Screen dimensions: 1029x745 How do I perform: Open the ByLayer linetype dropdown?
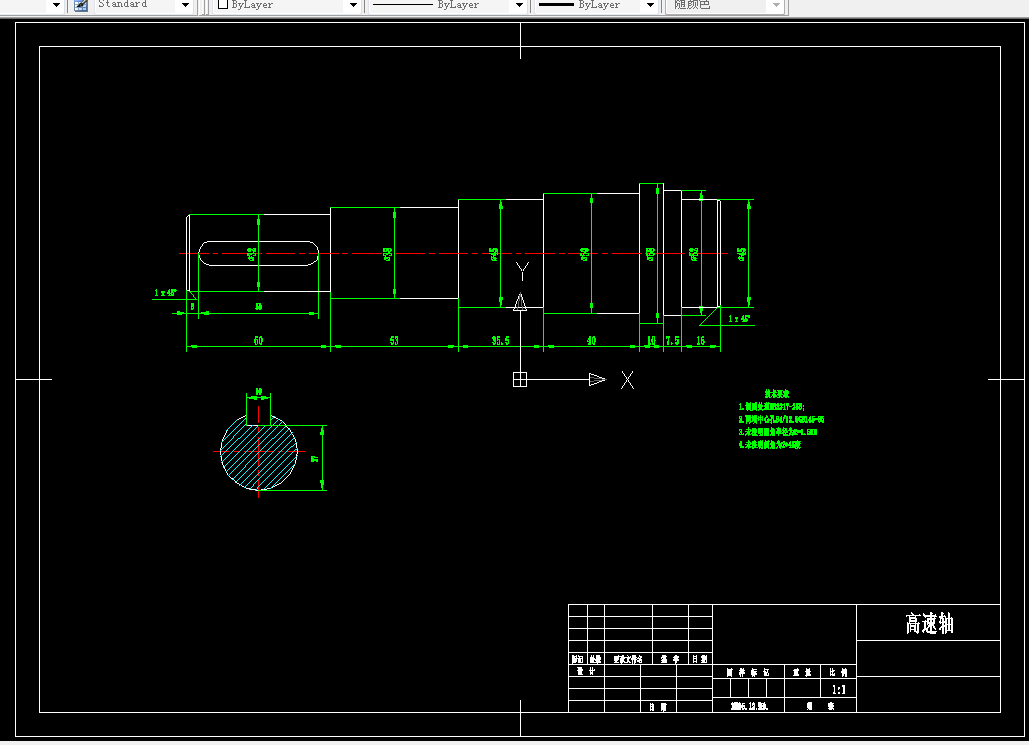point(519,5)
